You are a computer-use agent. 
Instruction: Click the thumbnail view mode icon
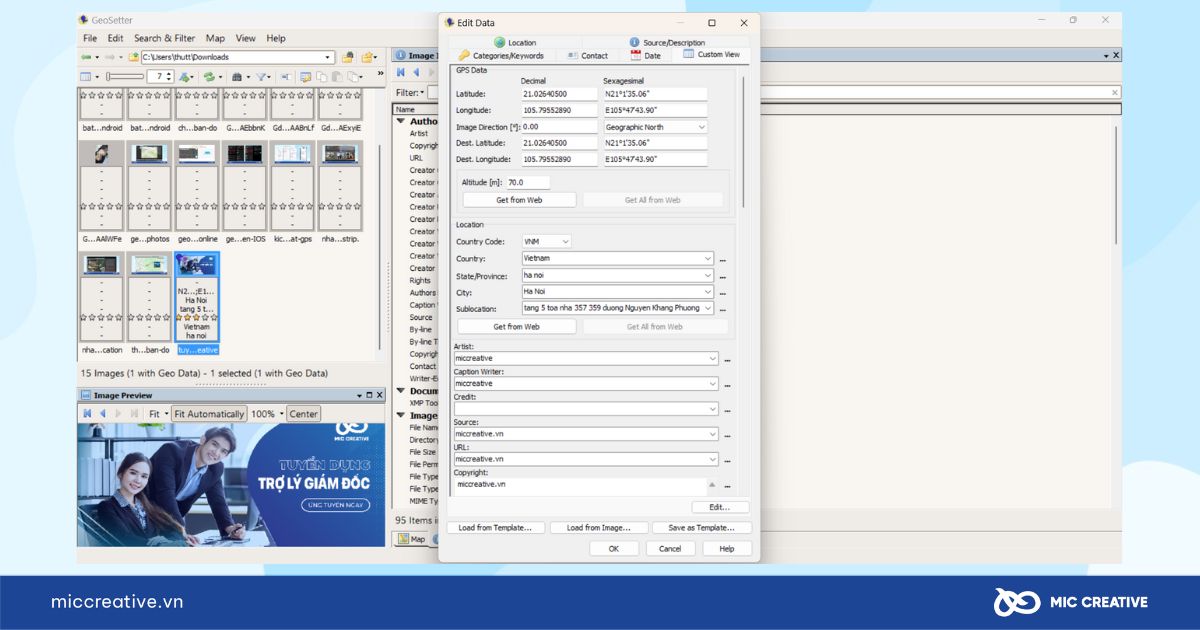(x=86, y=76)
